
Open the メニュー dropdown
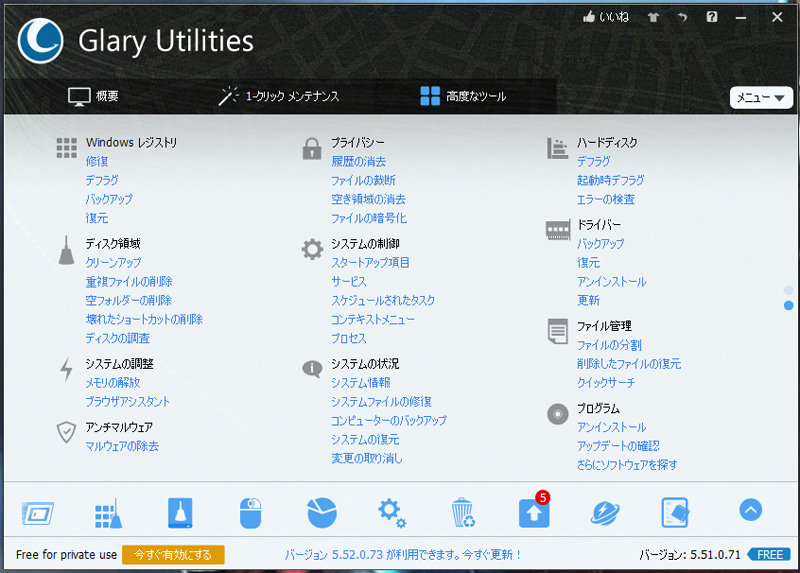tap(761, 97)
